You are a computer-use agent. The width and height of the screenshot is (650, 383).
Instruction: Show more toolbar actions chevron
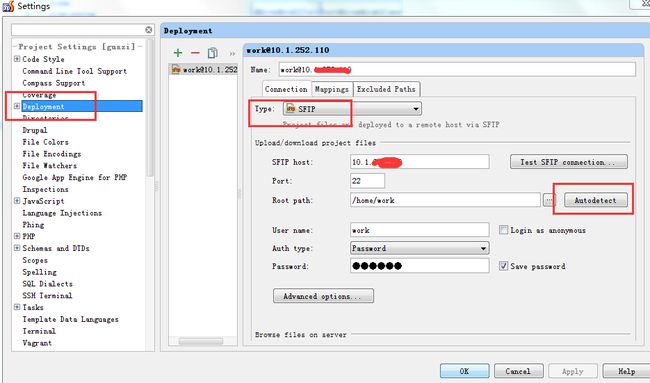232,53
